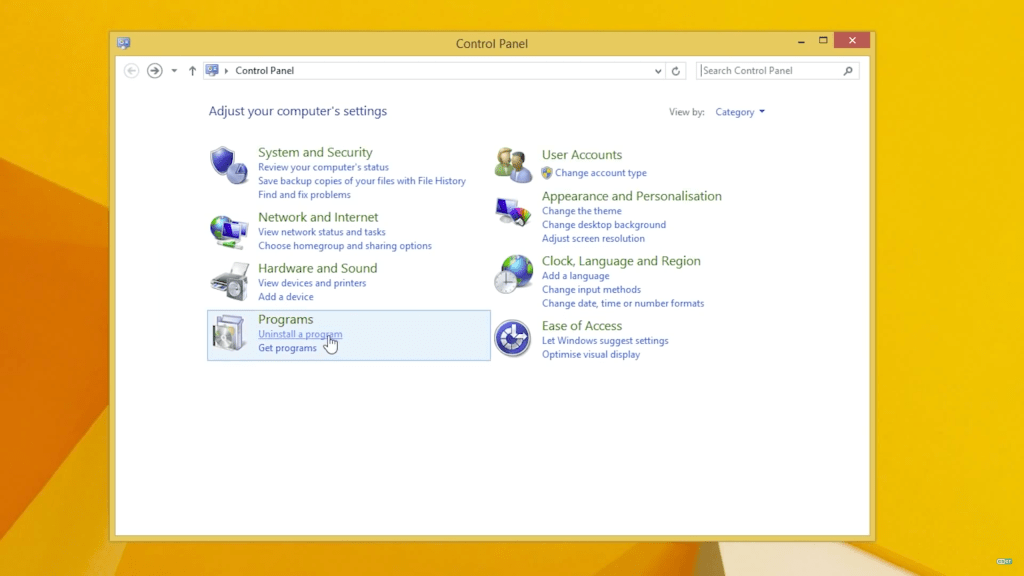This screenshot has height=576, width=1024.
Task: Click in the Search Control Panel field
Action: tap(770, 71)
